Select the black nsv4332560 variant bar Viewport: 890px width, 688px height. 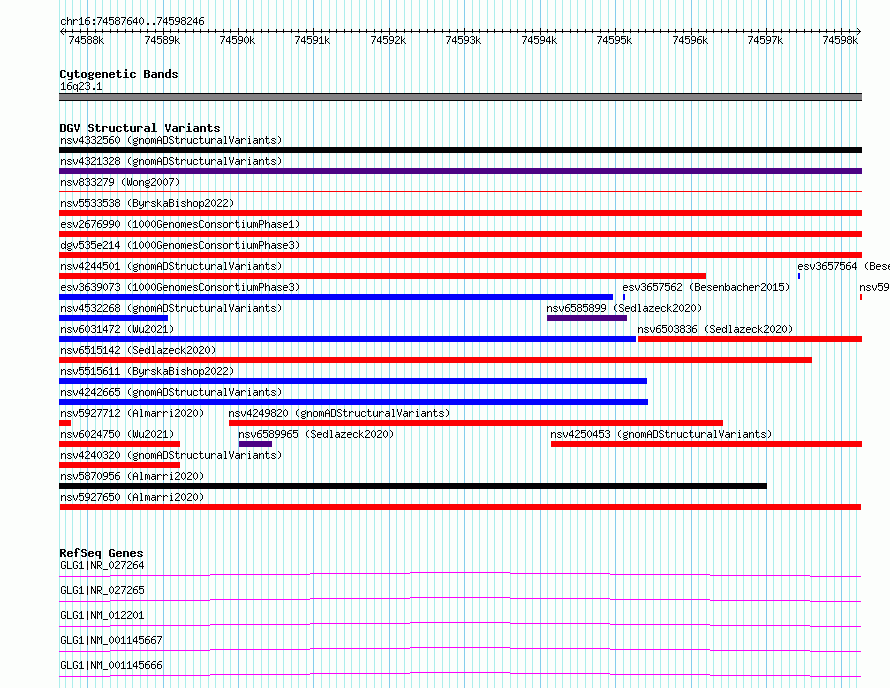pos(460,150)
